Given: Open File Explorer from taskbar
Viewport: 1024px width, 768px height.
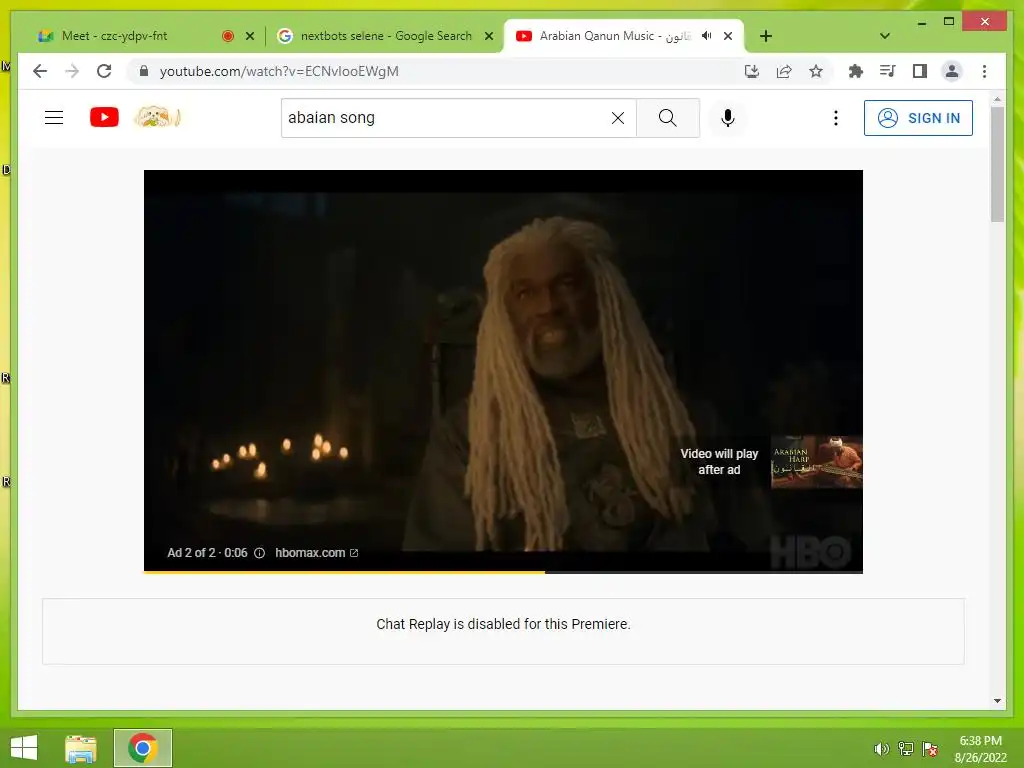Looking at the screenshot, I should pyautogui.click(x=80, y=748).
